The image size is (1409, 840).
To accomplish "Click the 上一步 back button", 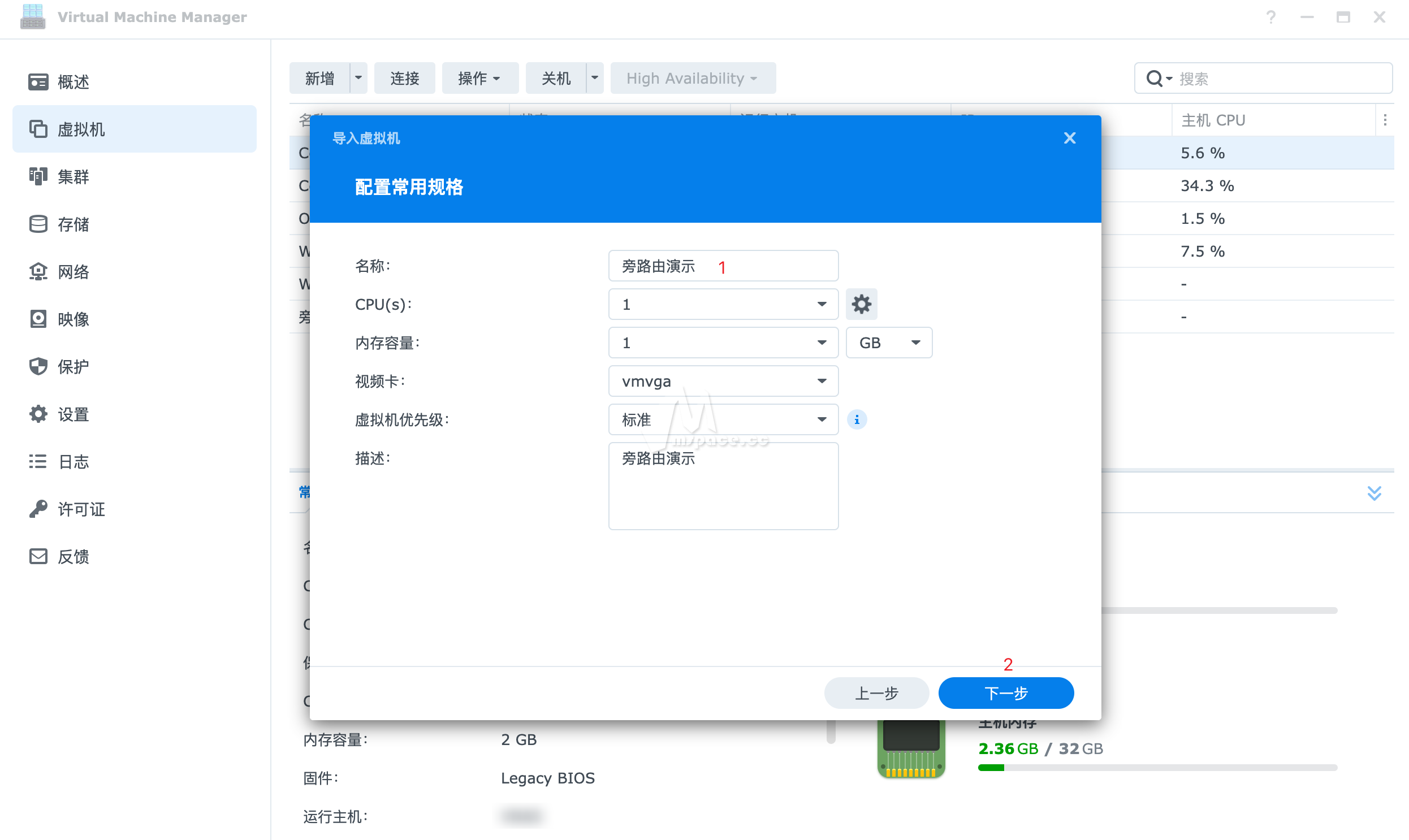I will point(876,693).
